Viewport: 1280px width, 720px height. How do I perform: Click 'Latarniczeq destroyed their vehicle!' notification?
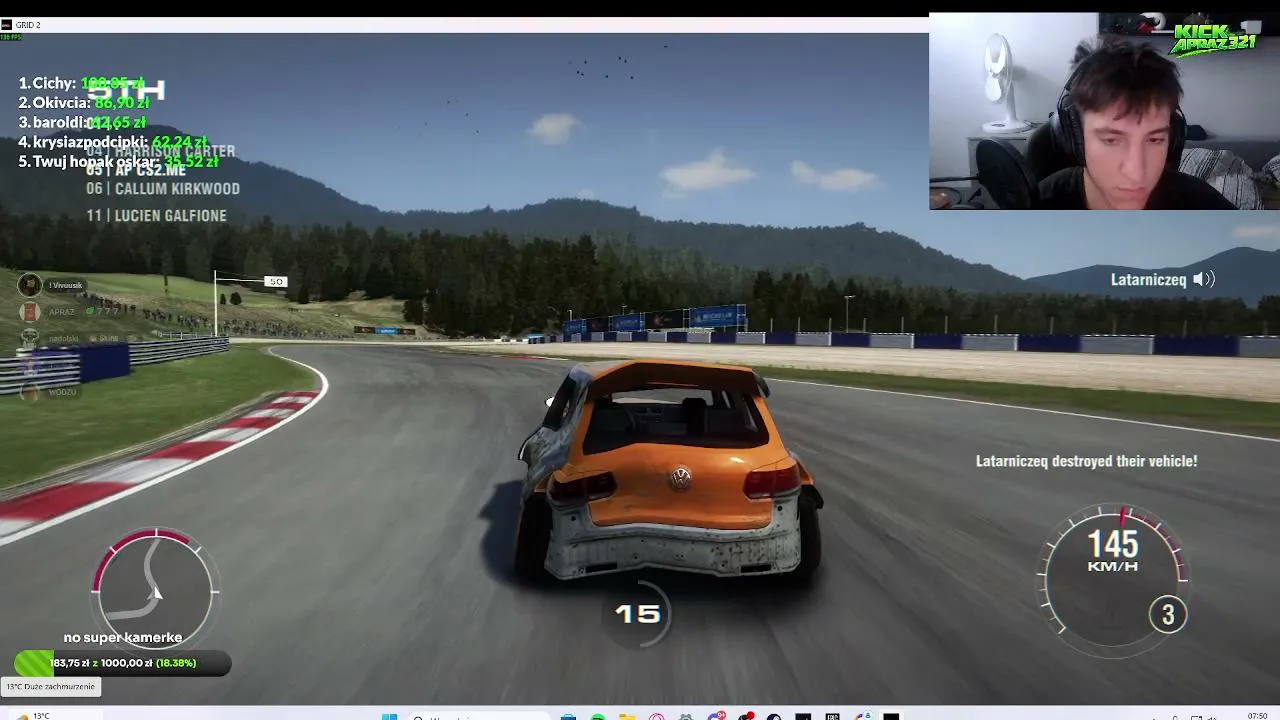(x=1086, y=461)
